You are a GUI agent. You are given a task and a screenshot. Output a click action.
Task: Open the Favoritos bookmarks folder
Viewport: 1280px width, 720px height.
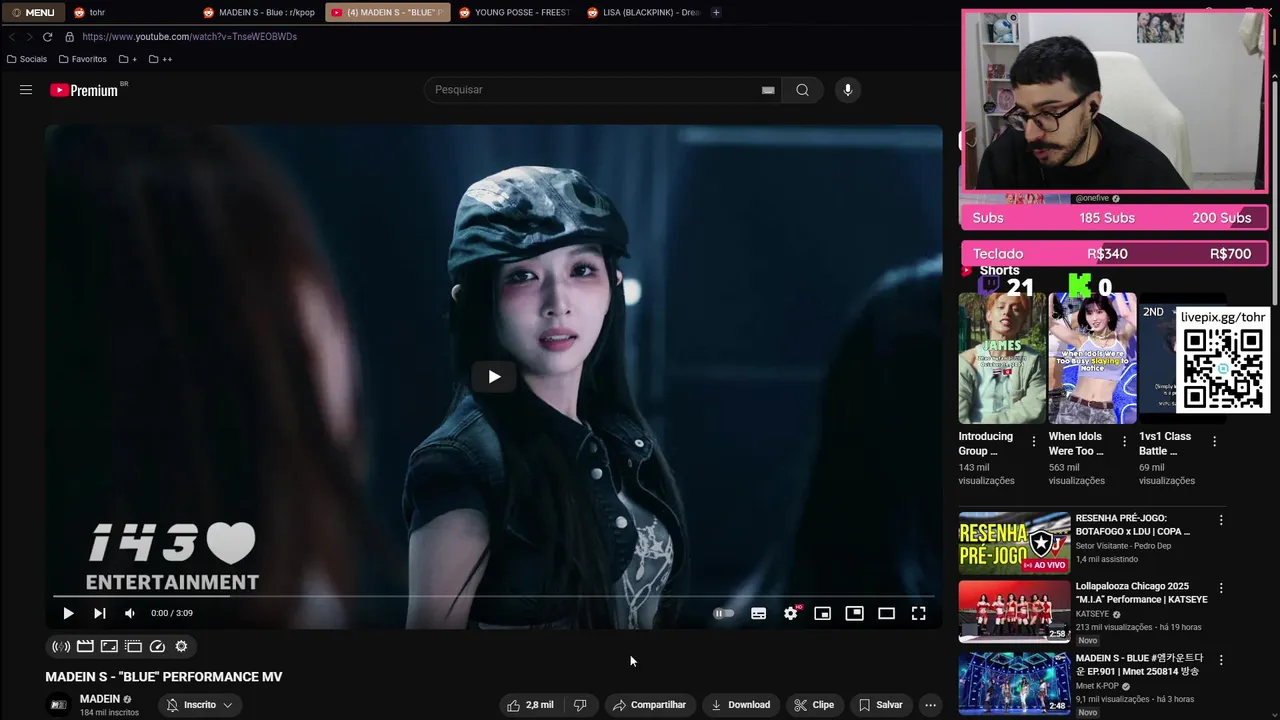83,59
